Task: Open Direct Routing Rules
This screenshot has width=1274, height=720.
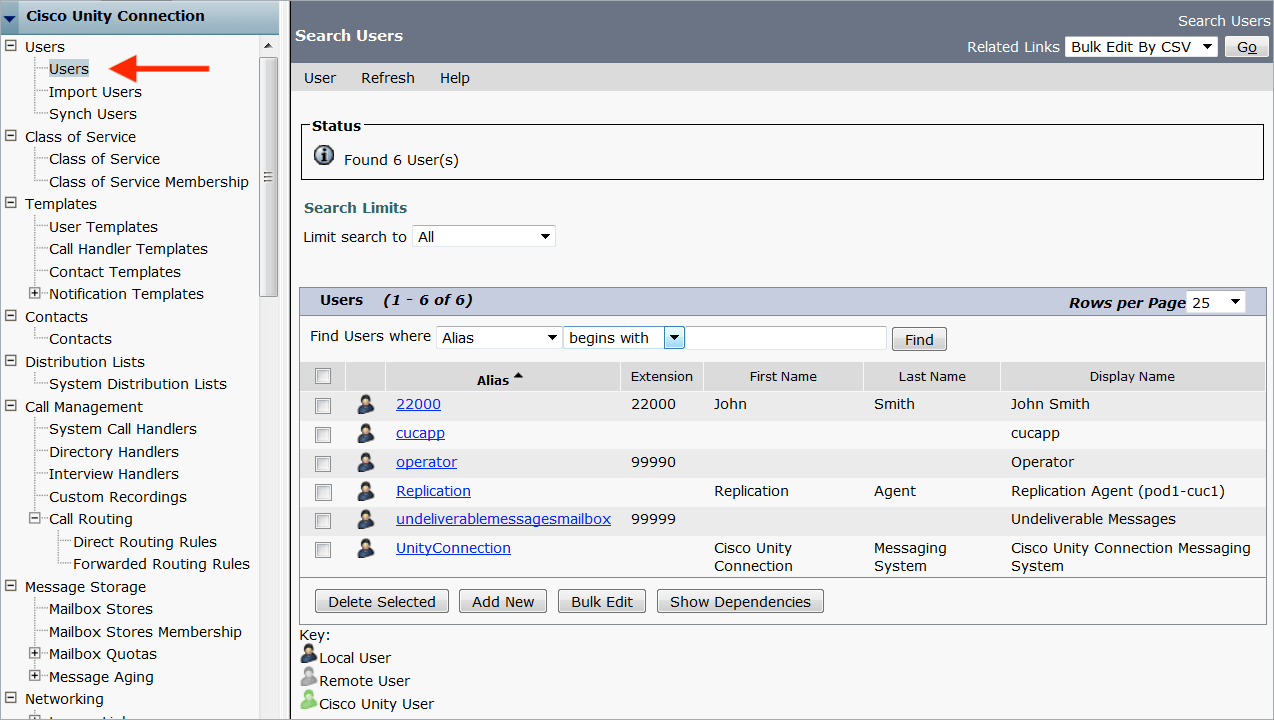Action: [x=145, y=542]
